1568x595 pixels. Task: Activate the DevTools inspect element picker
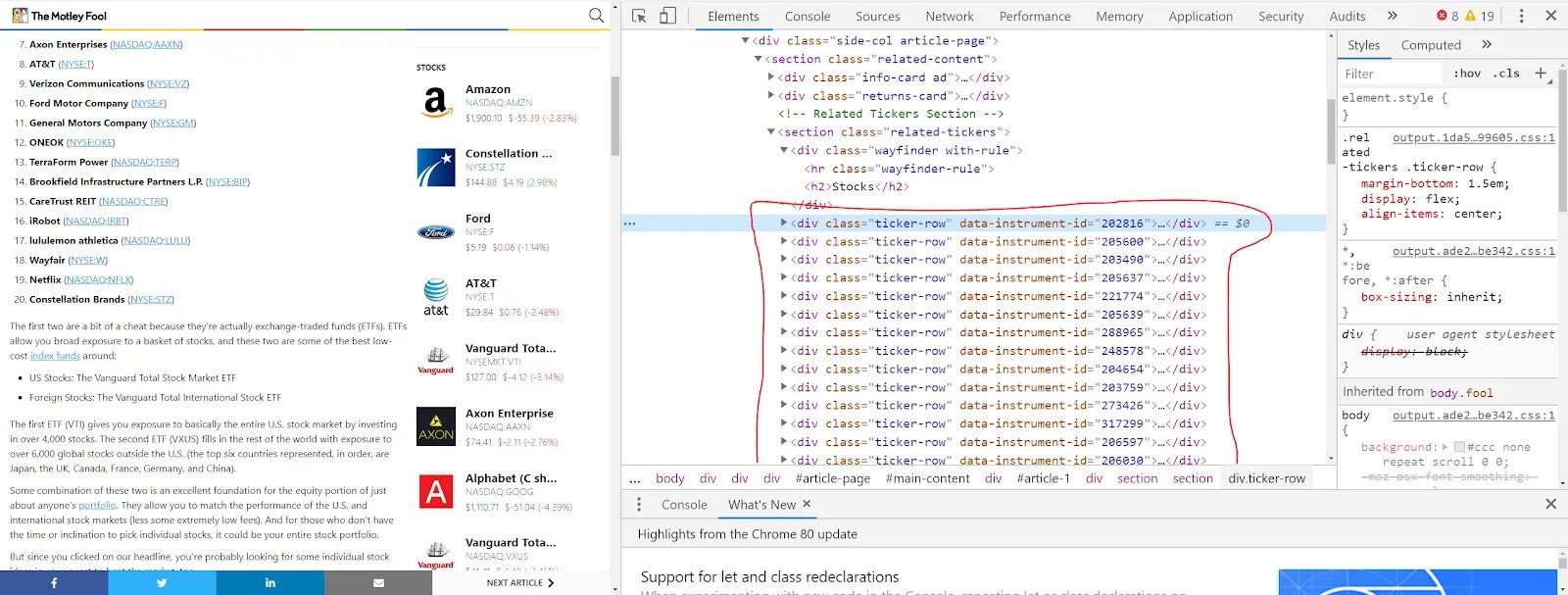[x=639, y=16]
